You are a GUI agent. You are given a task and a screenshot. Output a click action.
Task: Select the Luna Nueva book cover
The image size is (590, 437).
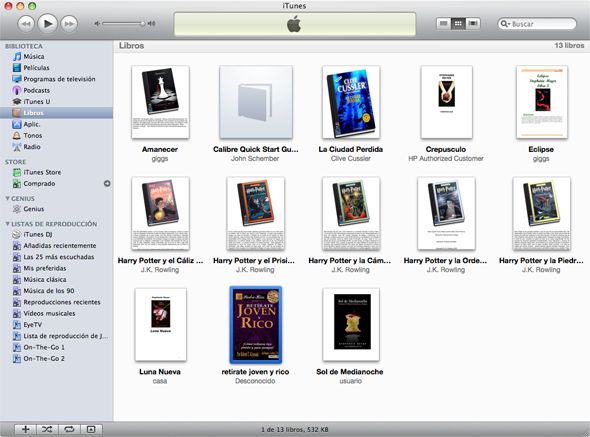(161, 324)
